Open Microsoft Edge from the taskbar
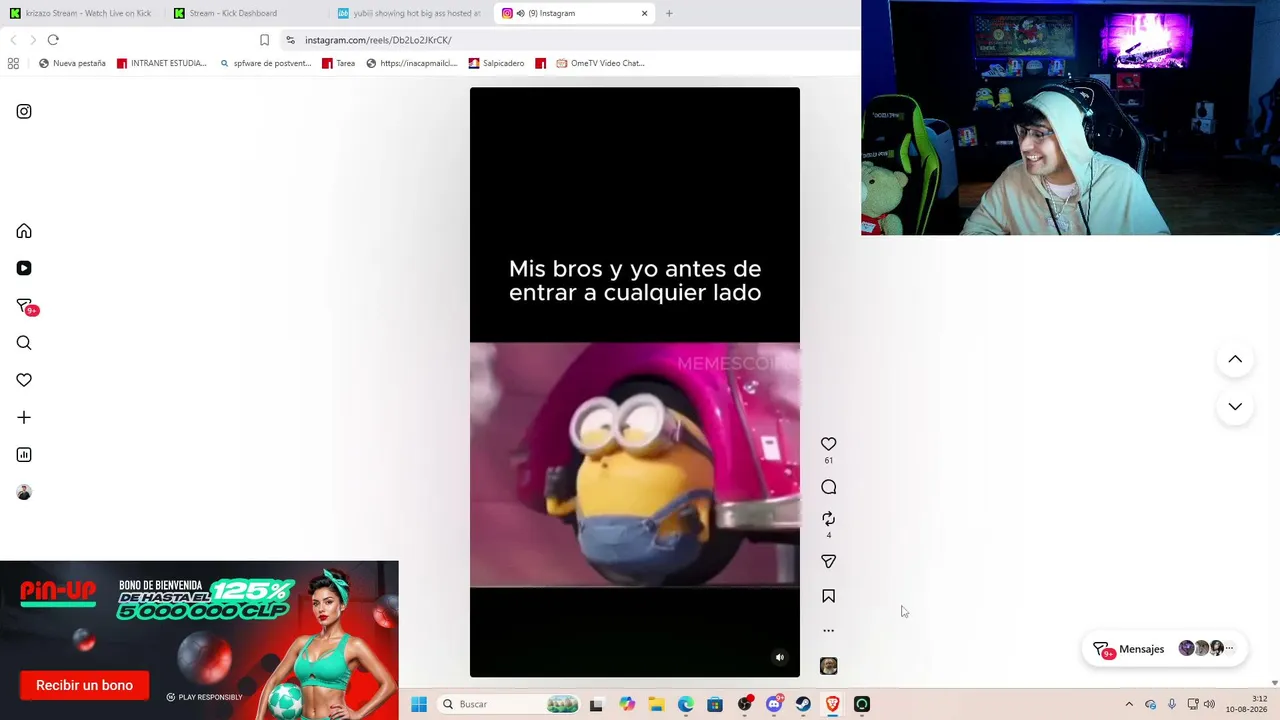1280x720 pixels. point(685,704)
